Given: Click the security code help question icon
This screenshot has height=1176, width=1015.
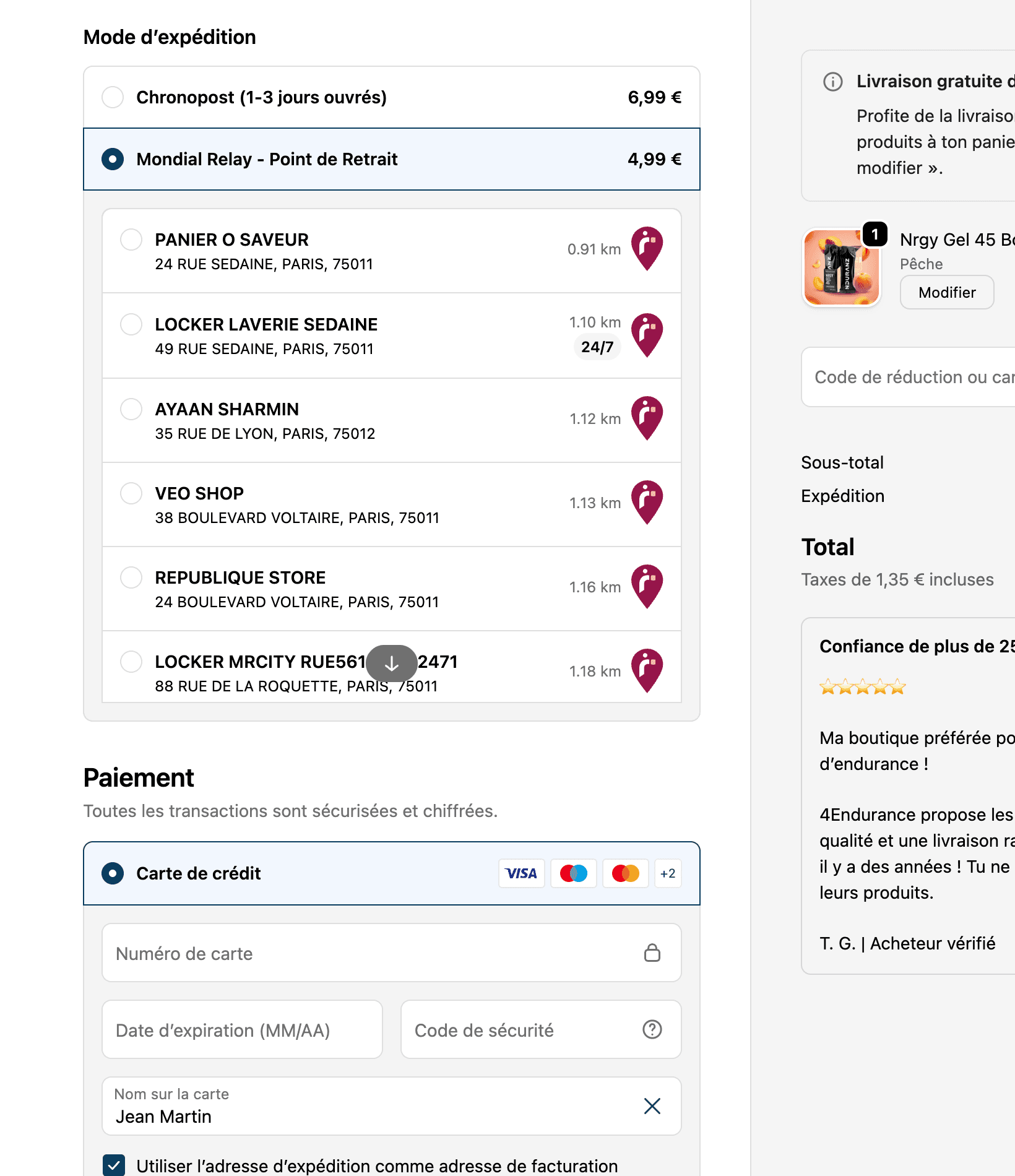Looking at the screenshot, I should [652, 1029].
